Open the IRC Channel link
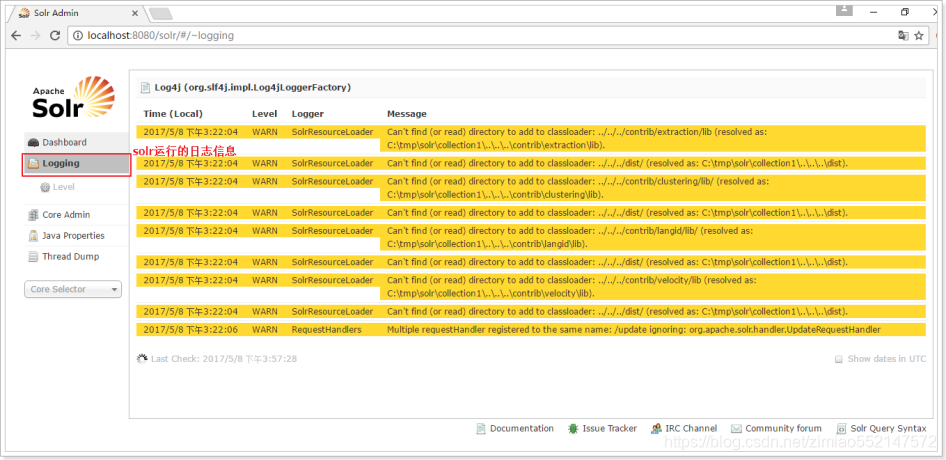946x460 pixels. [x=691, y=429]
